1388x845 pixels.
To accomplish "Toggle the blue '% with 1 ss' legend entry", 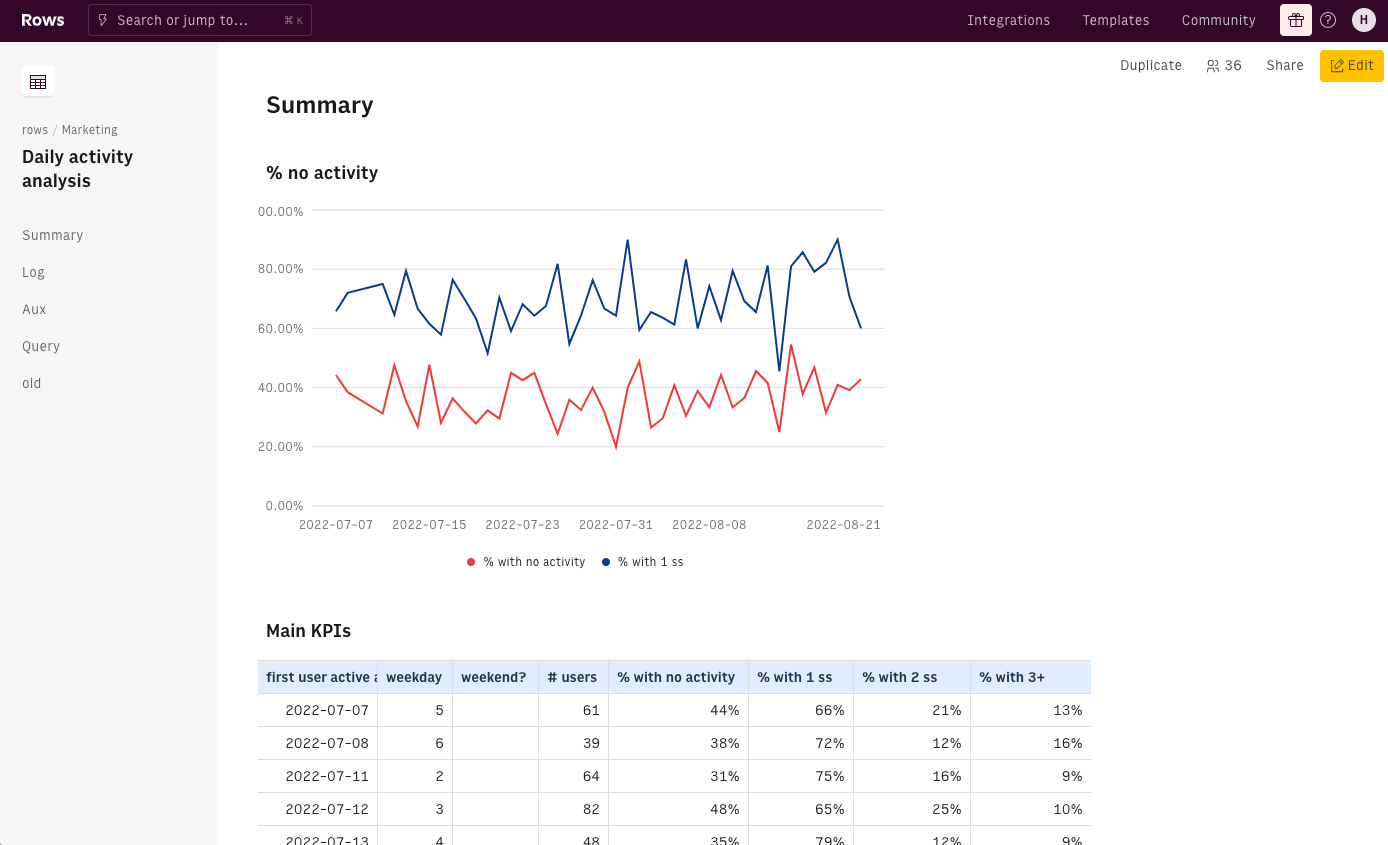I will click(643, 562).
